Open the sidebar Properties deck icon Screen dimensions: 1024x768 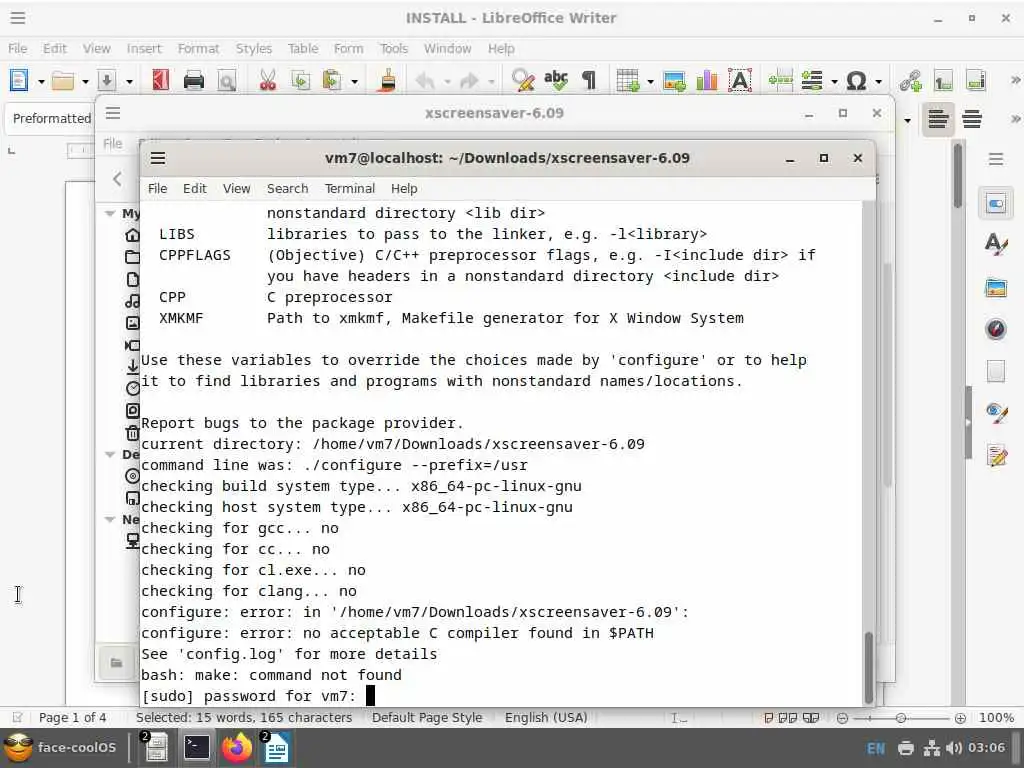[995, 204]
